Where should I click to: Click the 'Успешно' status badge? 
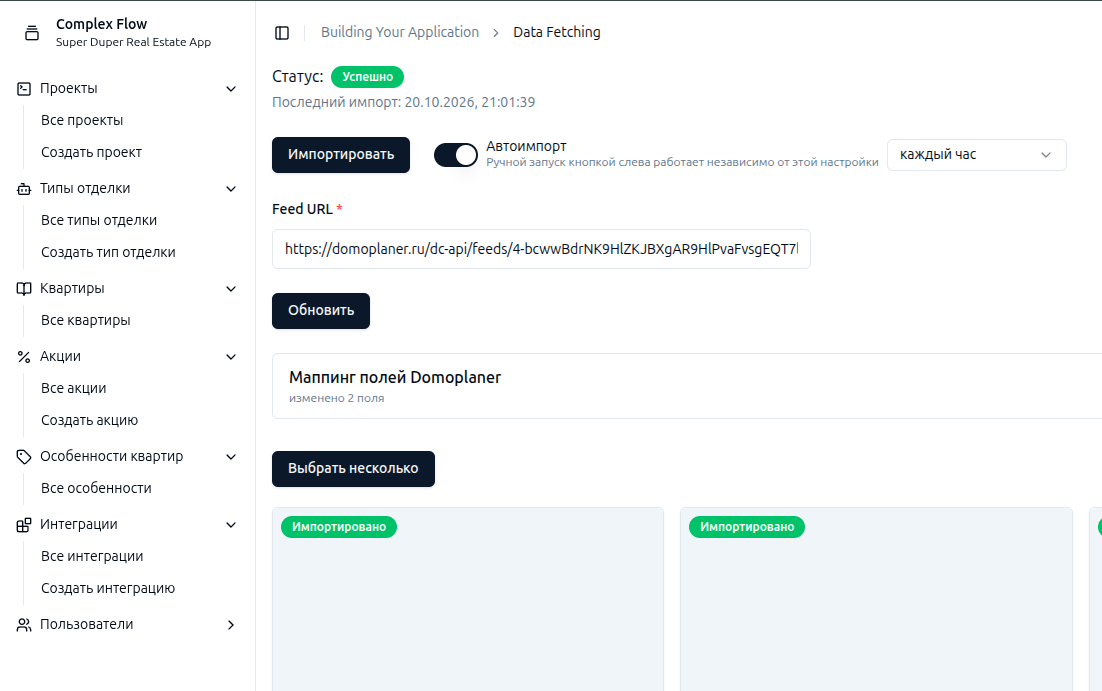pos(368,77)
